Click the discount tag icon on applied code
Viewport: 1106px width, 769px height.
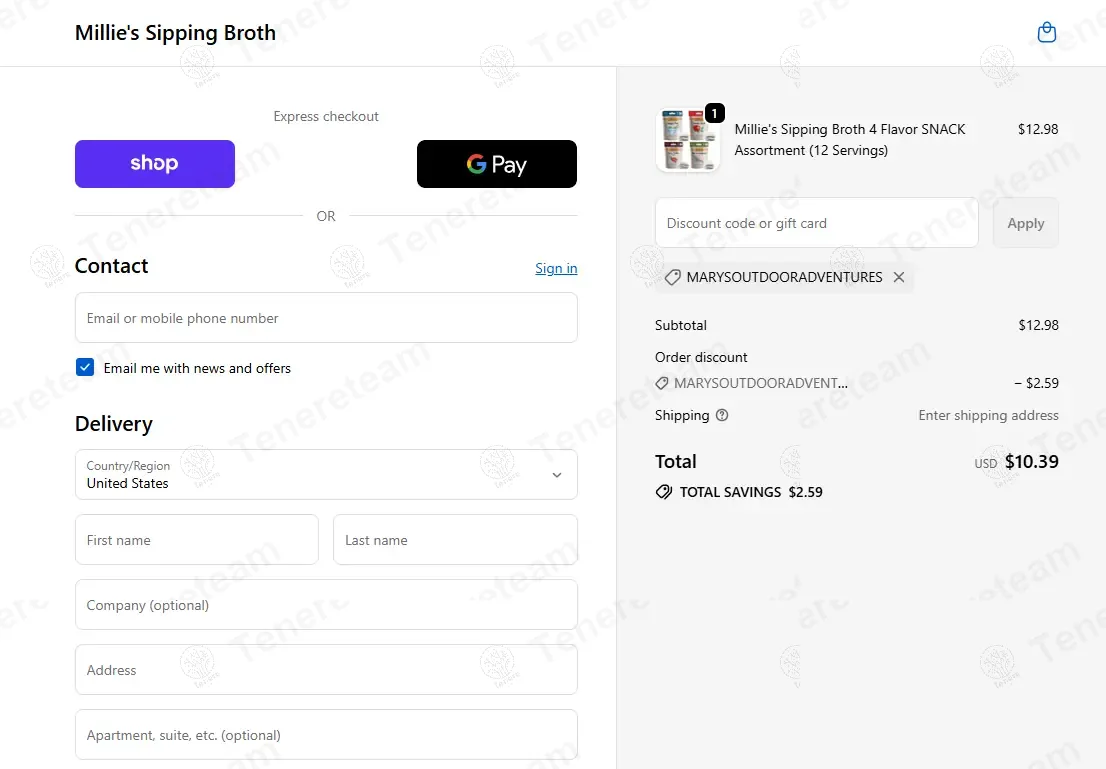(673, 278)
